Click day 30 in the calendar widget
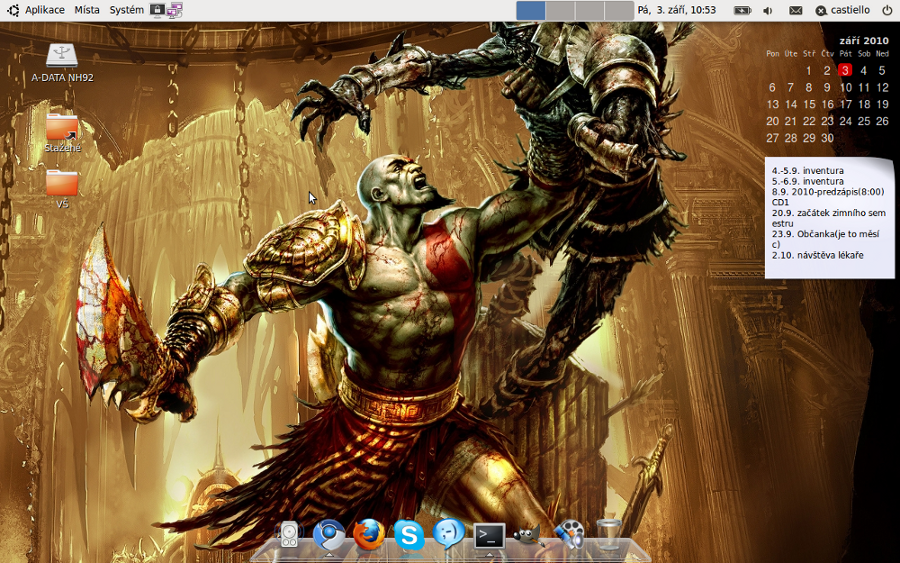 [x=827, y=138]
